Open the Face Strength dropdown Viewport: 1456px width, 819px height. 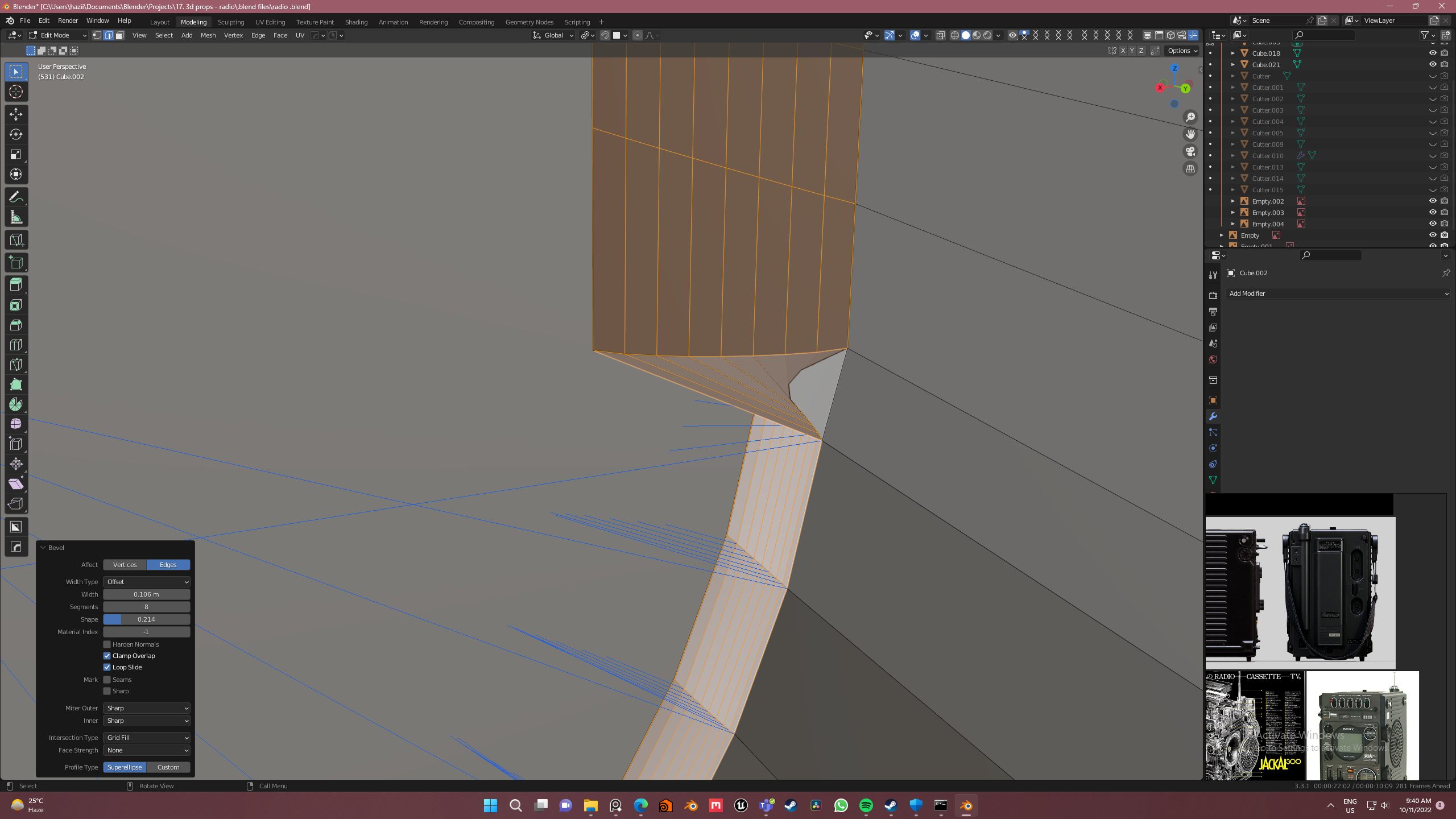(147, 750)
